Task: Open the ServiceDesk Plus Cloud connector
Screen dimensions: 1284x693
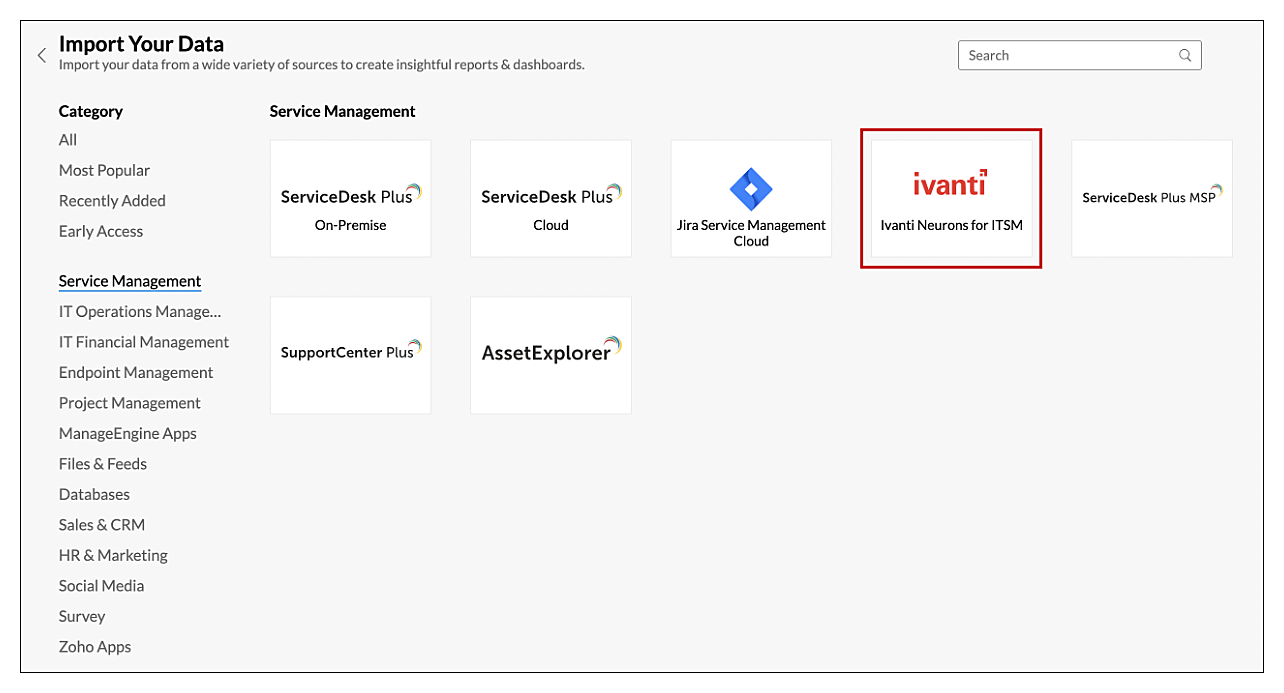Action: pos(551,198)
